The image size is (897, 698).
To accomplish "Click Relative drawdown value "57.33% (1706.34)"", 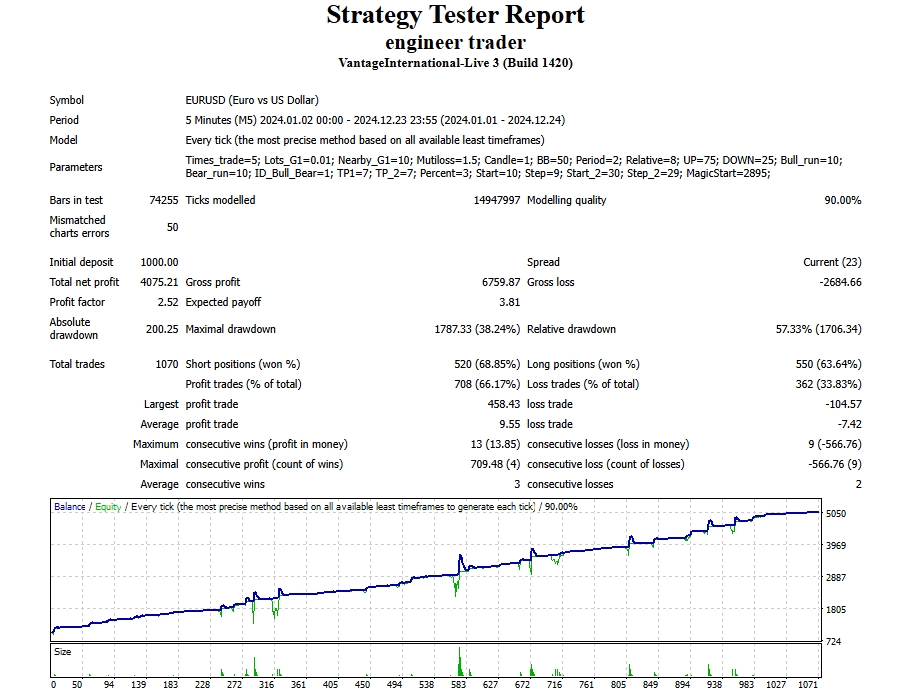I will tap(819, 329).
